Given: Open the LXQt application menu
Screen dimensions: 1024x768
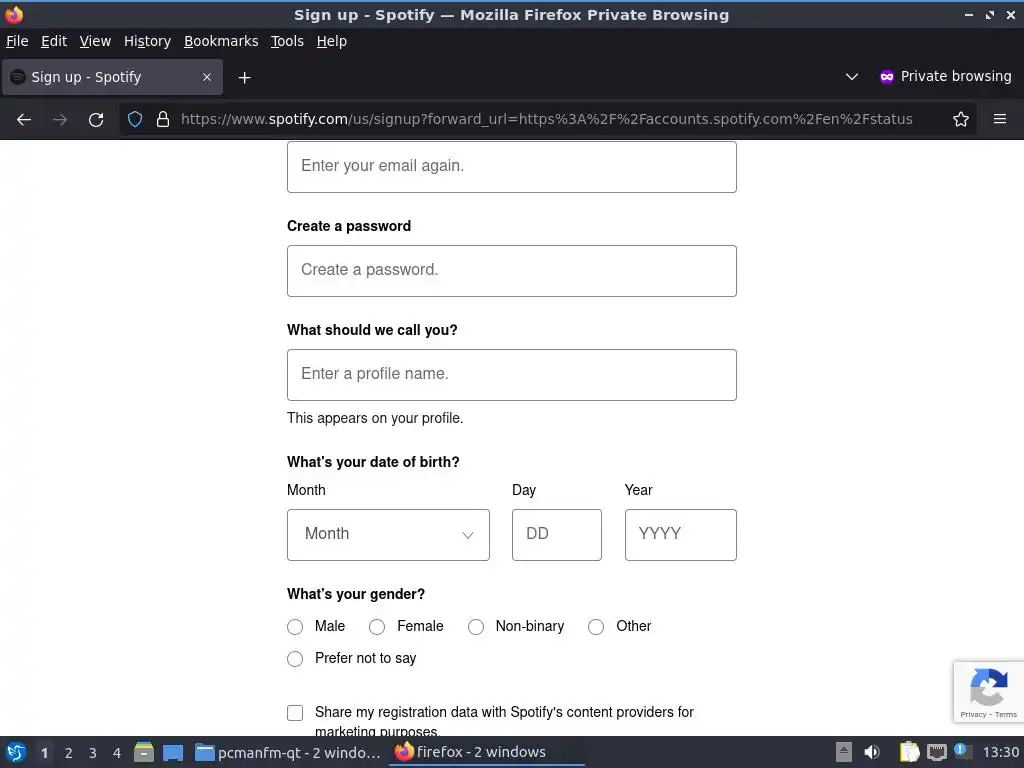Looking at the screenshot, I should pos(16,752).
